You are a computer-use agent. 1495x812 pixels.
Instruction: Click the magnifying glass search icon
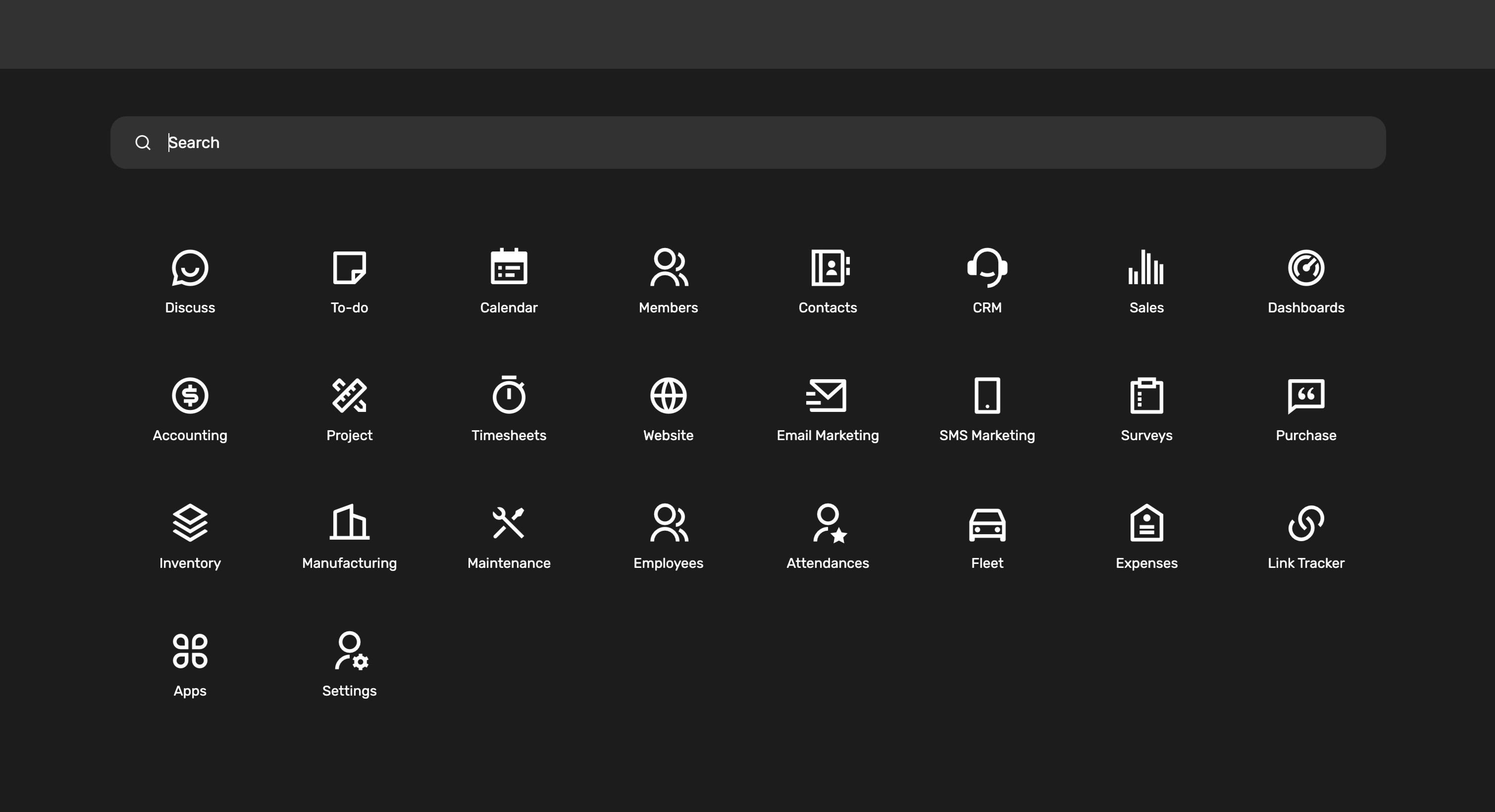[x=143, y=142]
